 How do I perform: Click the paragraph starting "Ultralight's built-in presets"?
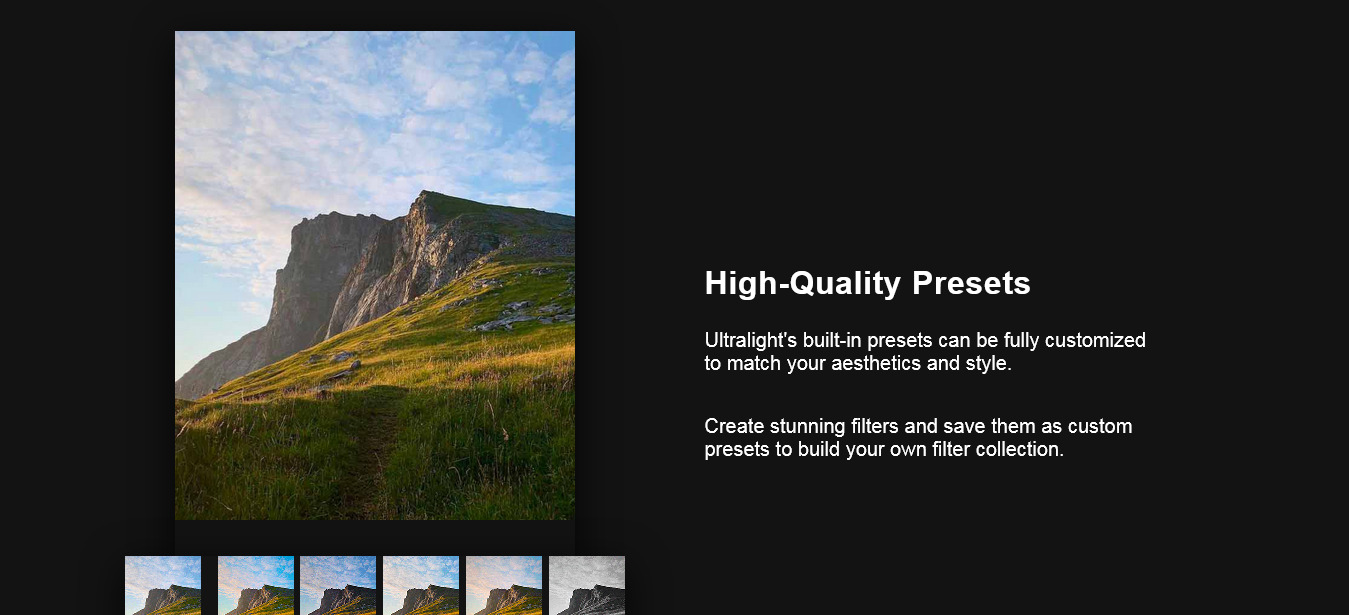(x=925, y=351)
